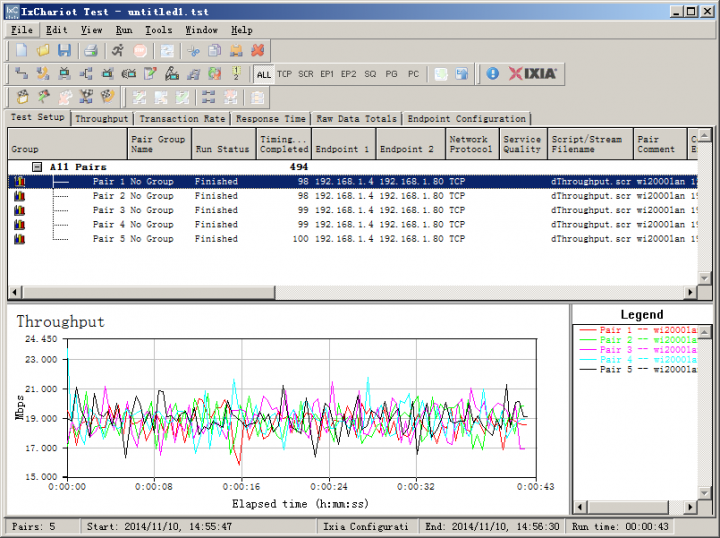
Task: Toggle the TCP filter button
Action: [x=284, y=74]
